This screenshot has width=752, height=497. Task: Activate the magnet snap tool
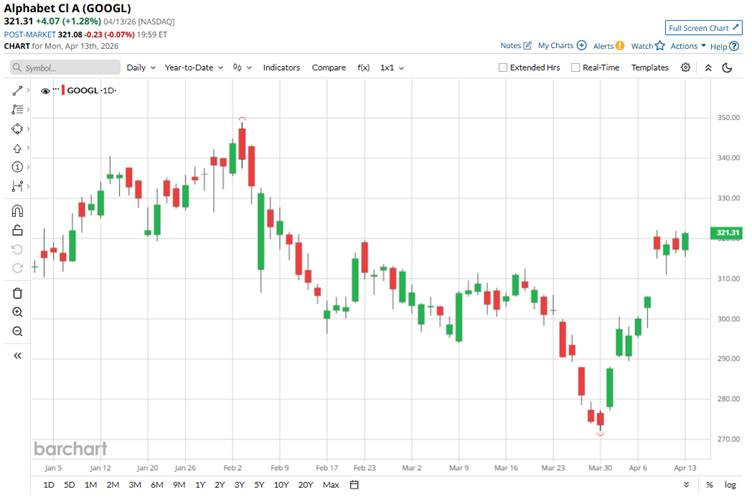(x=17, y=211)
